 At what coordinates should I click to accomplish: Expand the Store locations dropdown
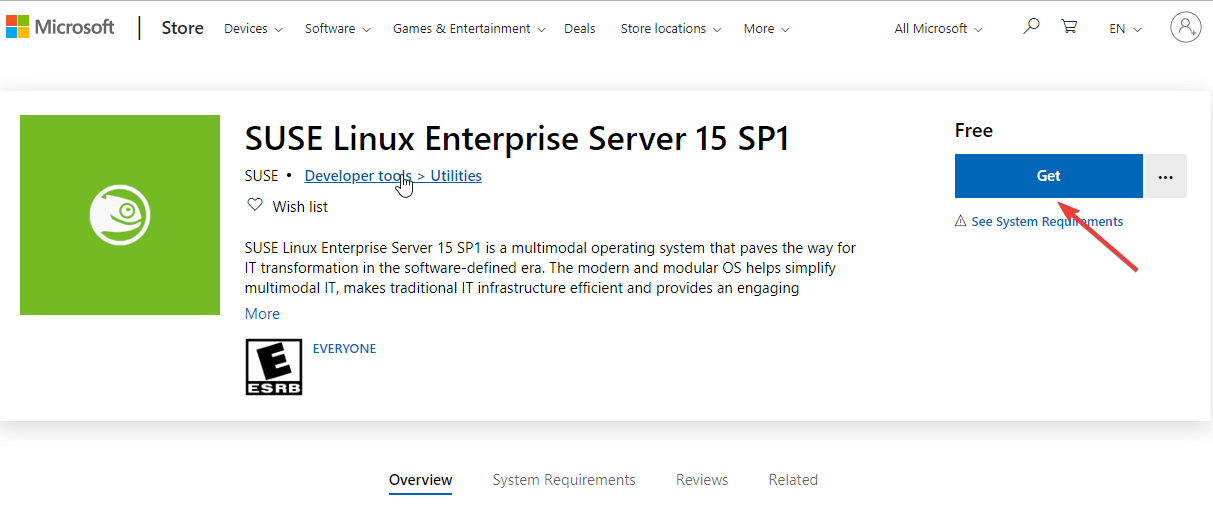pos(671,29)
